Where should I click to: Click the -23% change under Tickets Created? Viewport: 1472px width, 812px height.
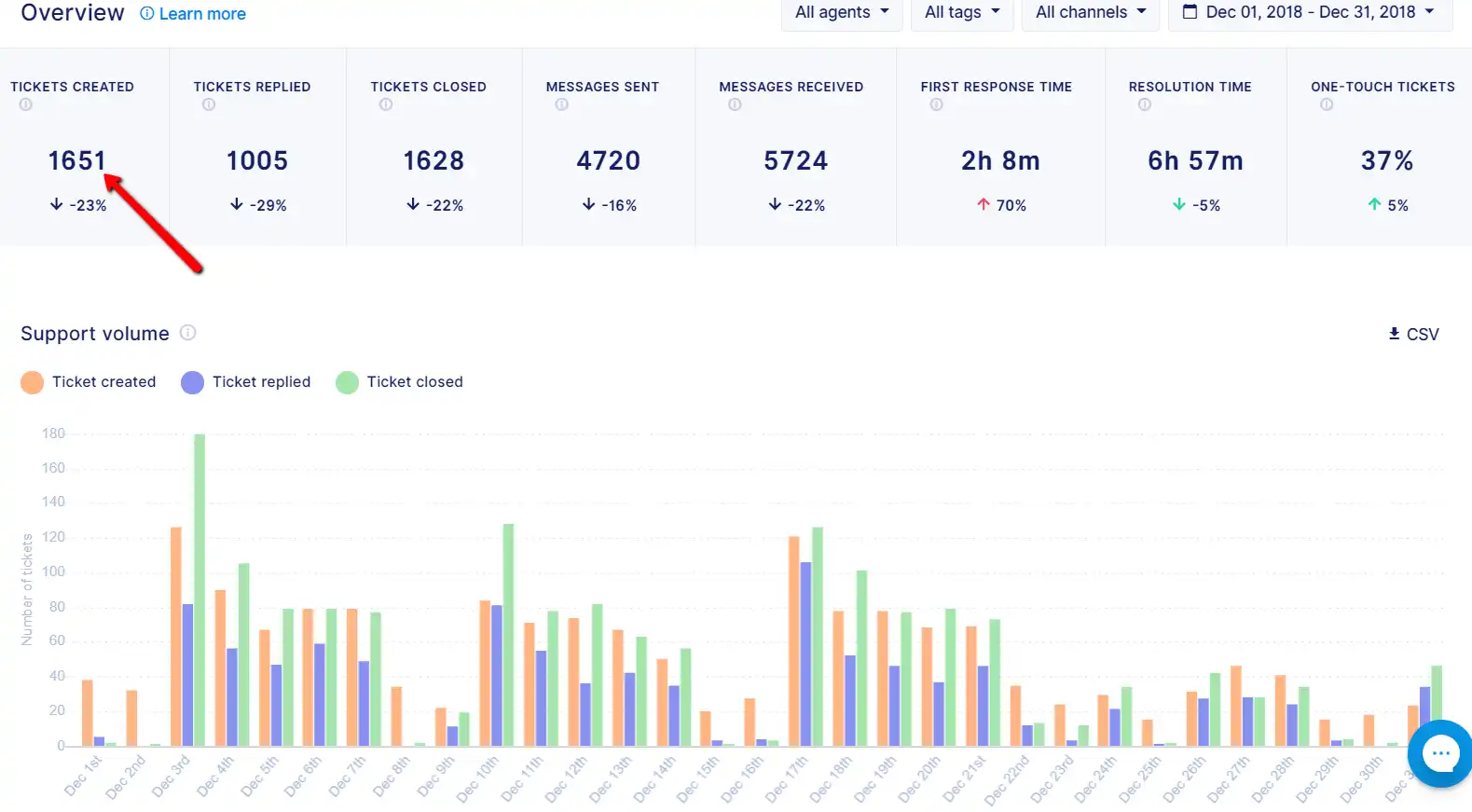[78, 205]
